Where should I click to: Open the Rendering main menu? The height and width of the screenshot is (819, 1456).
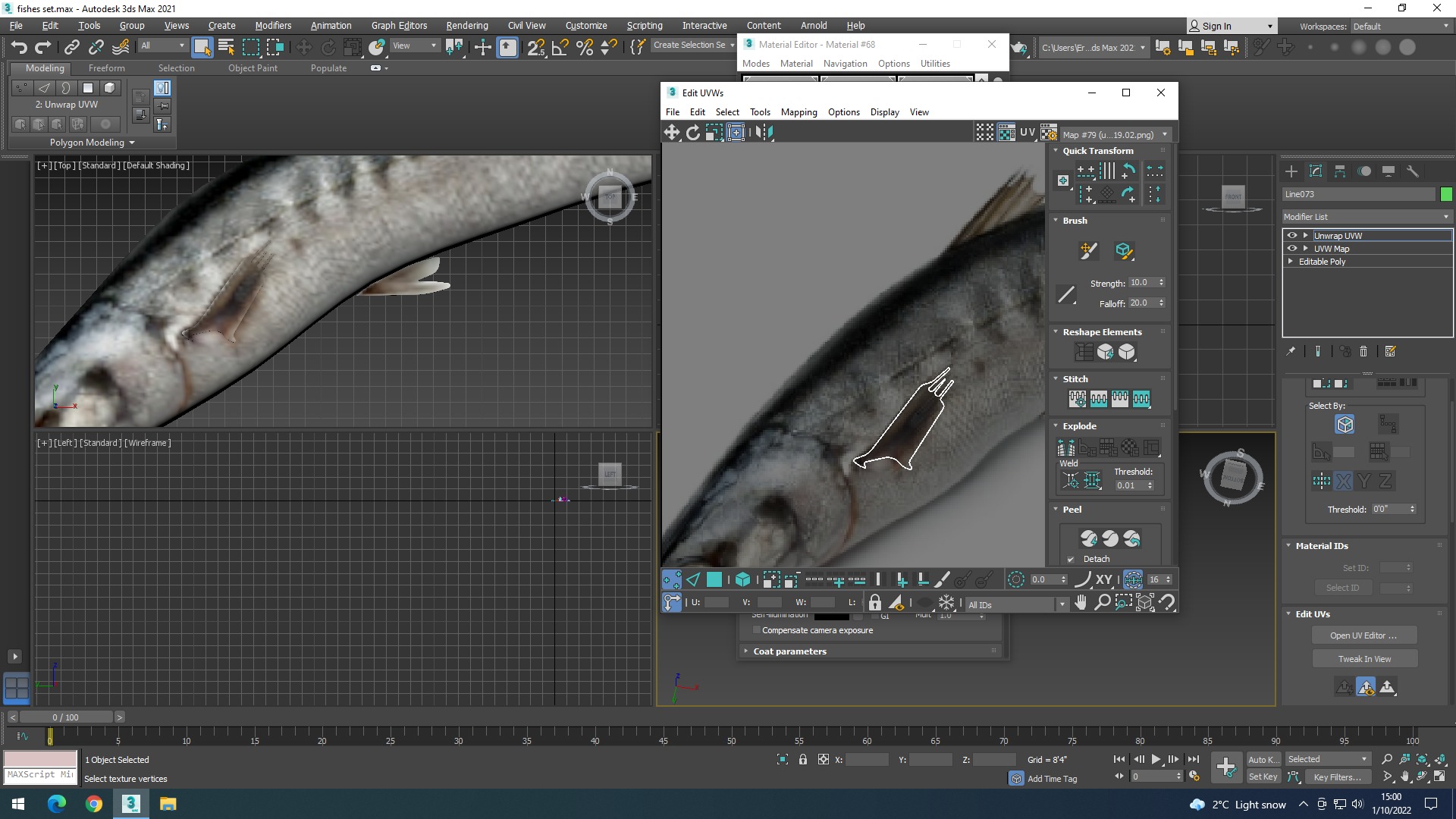pyautogui.click(x=466, y=25)
